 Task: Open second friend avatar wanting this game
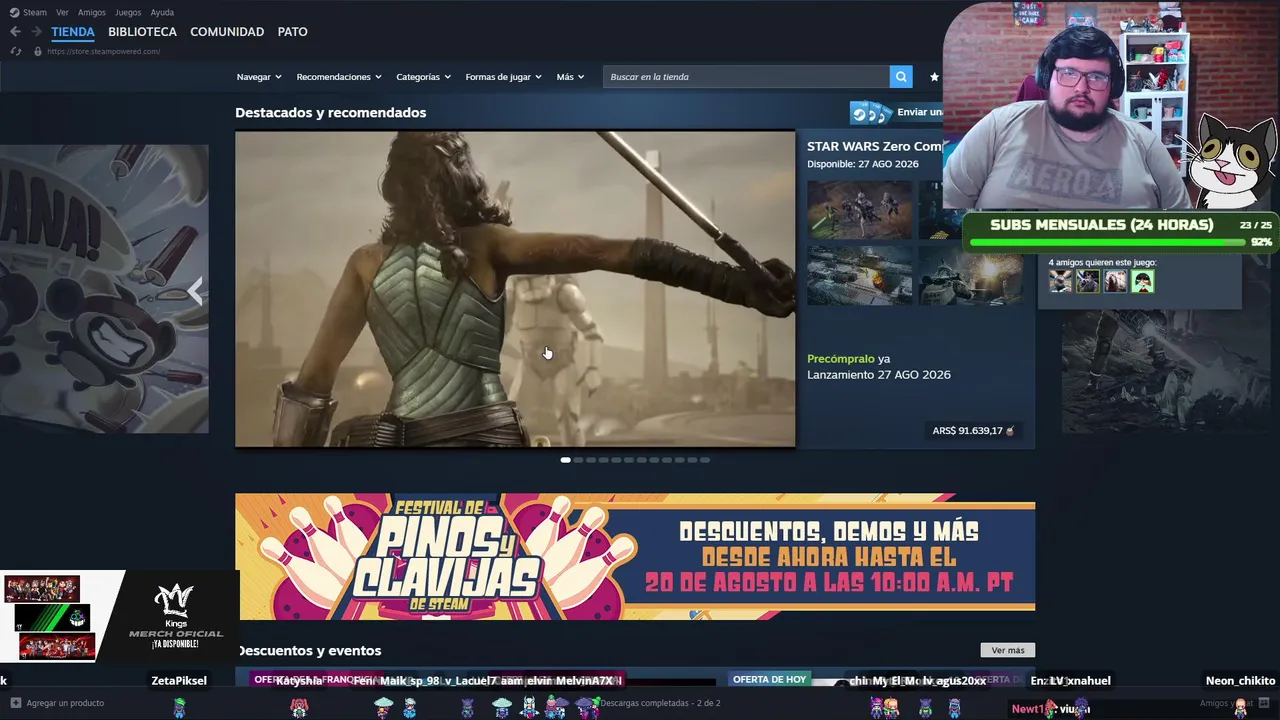[x=1087, y=282]
